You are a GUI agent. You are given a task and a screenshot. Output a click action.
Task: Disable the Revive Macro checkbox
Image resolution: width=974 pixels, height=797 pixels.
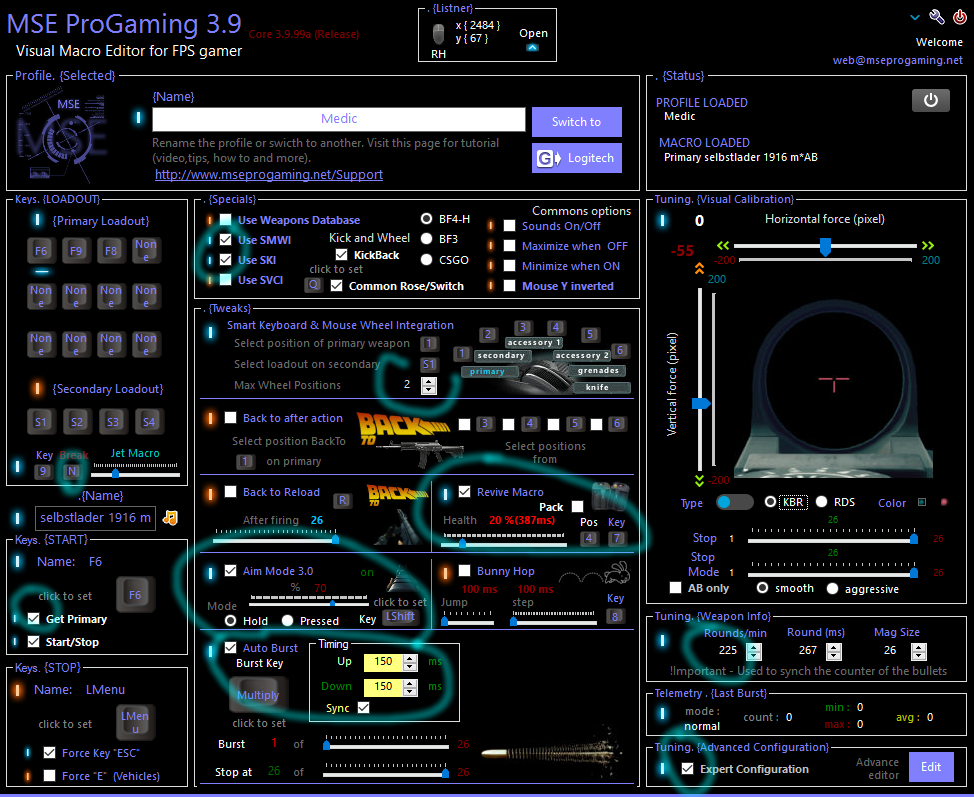[464, 491]
